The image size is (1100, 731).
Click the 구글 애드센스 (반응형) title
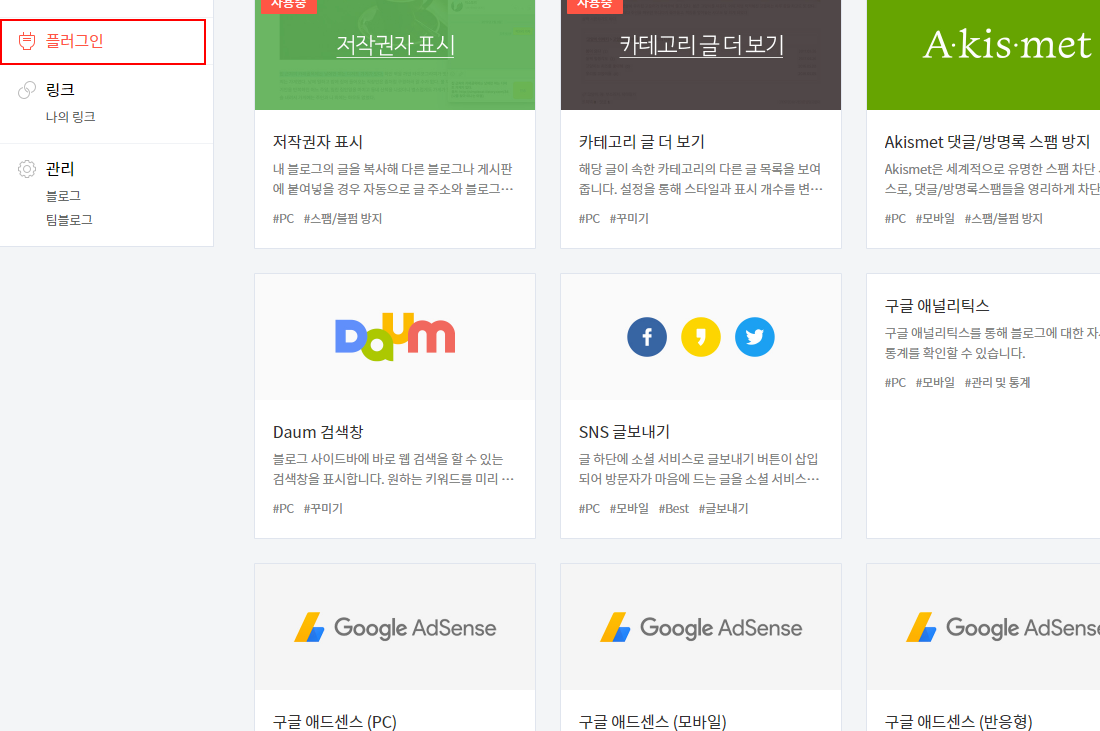[x=958, y=722]
